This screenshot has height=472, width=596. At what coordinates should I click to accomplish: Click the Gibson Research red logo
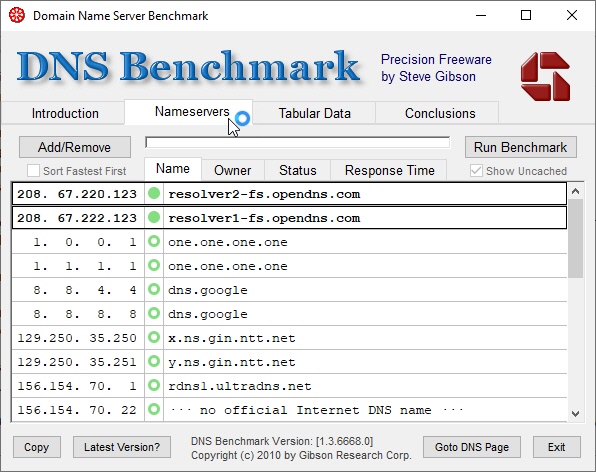(x=545, y=76)
